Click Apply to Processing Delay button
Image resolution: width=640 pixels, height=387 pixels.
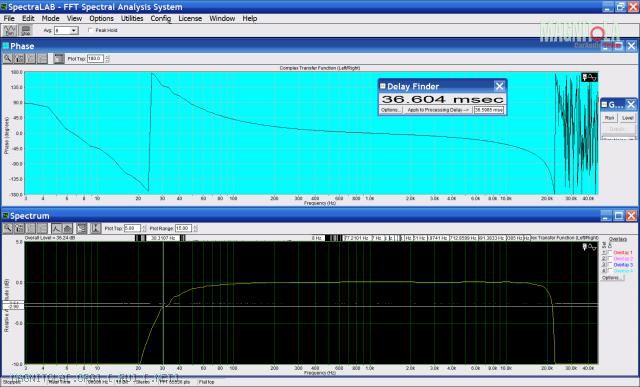click(438, 110)
